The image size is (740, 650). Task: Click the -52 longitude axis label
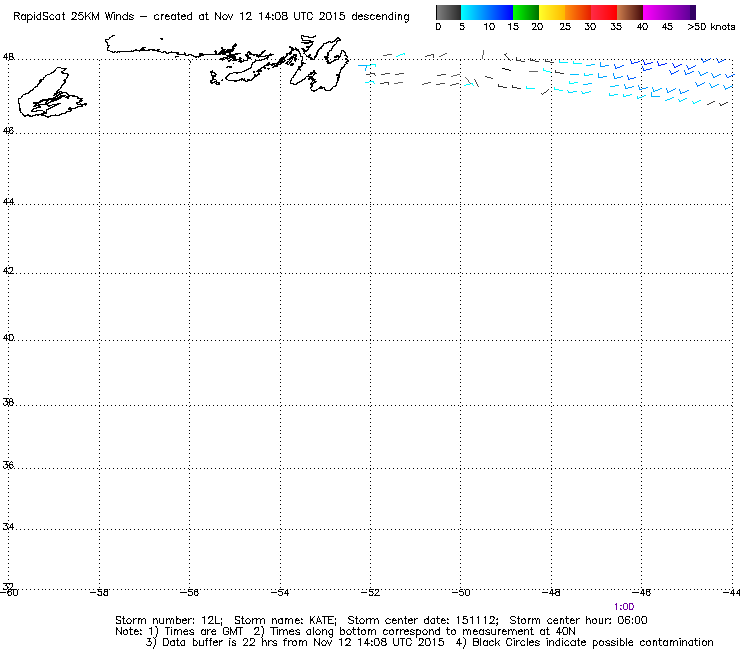[370, 592]
